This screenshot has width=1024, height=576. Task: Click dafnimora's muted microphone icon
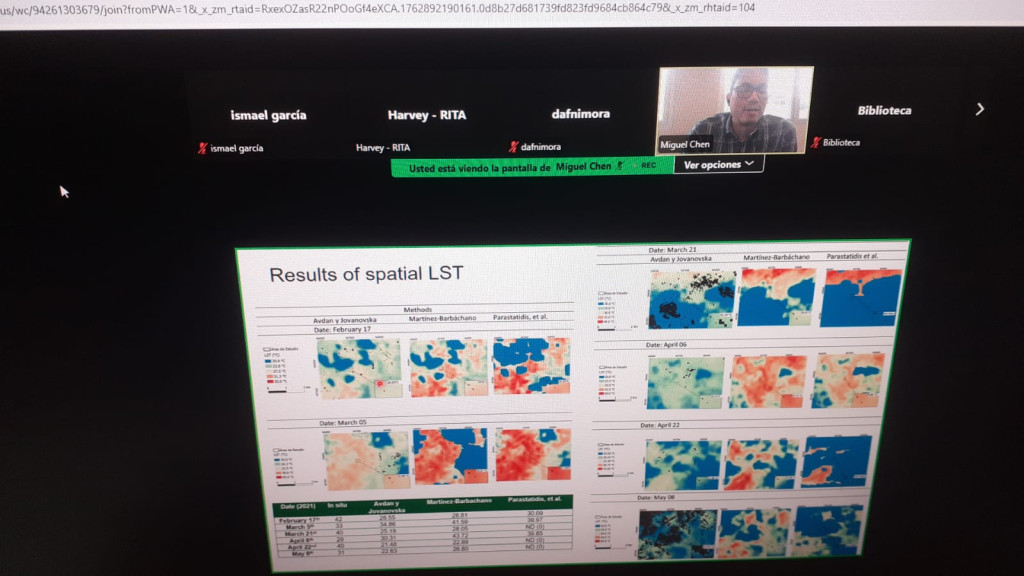click(x=513, y=147)
